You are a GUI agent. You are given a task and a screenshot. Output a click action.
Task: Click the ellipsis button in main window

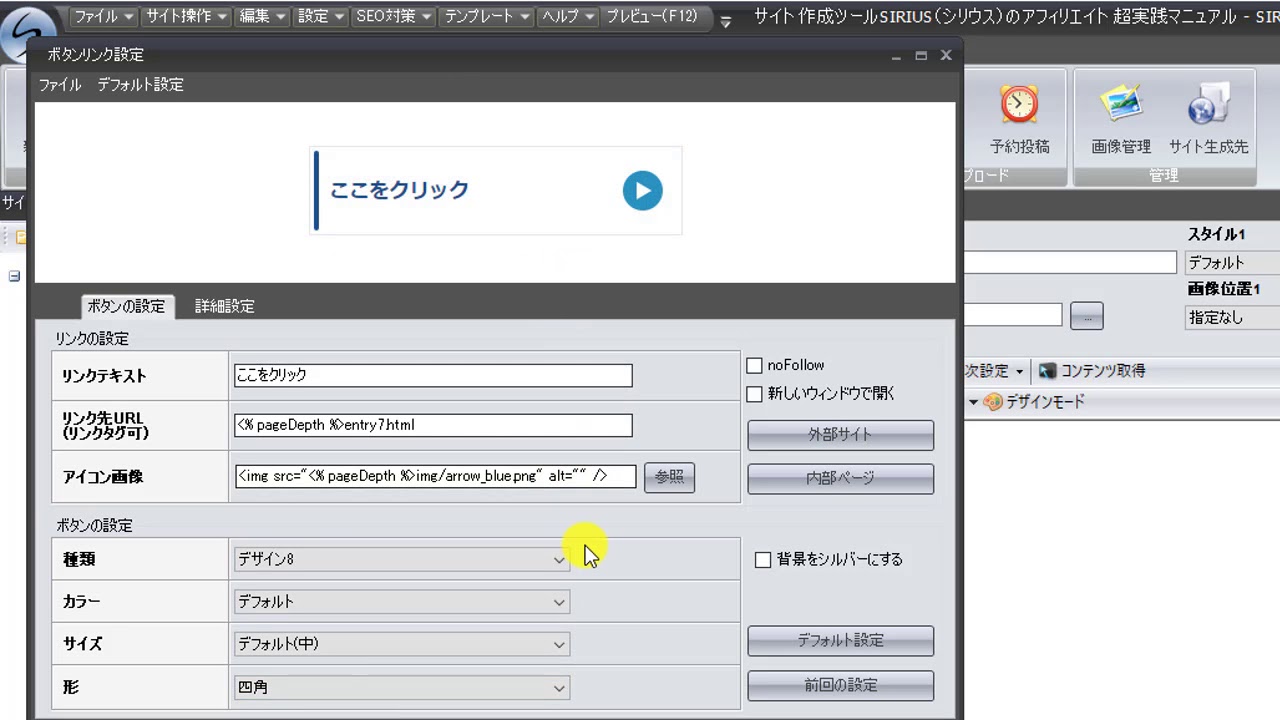click(1086, 316)
